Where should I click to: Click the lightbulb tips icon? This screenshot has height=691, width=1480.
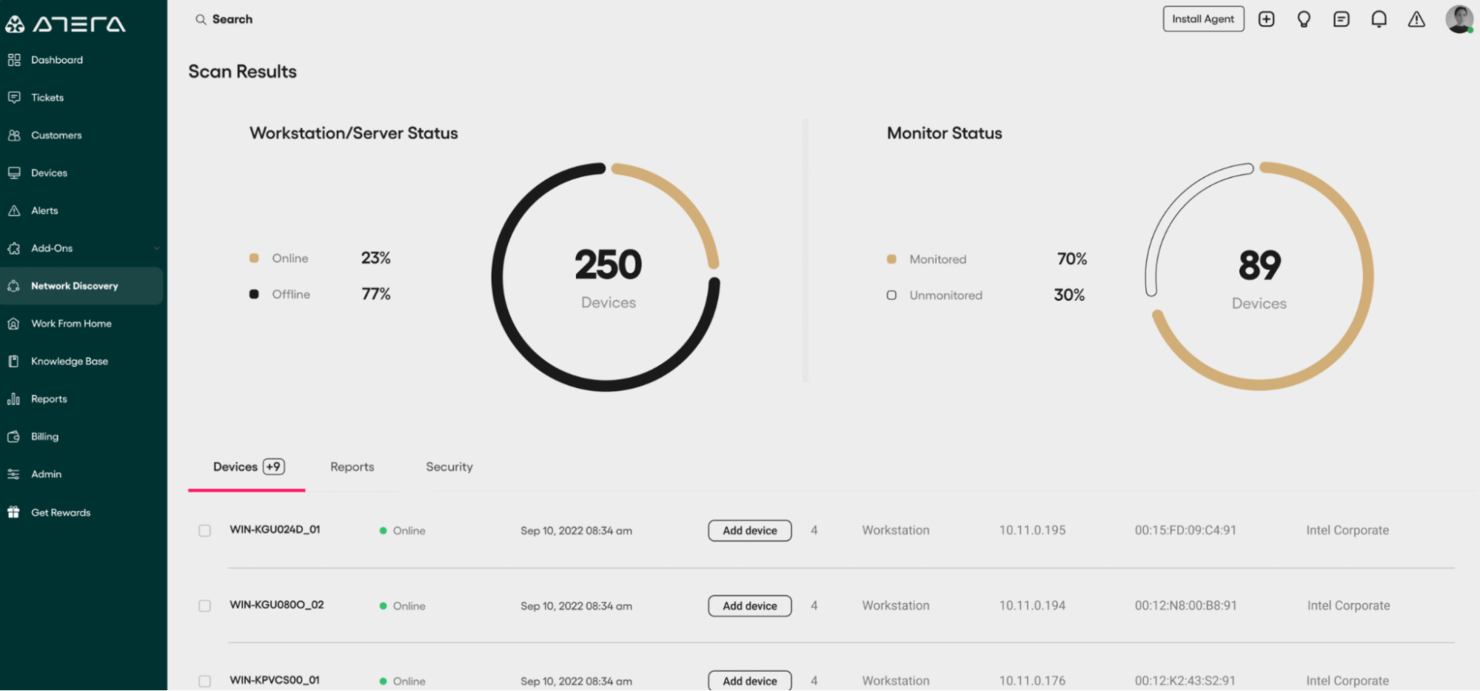(1303, 18)
